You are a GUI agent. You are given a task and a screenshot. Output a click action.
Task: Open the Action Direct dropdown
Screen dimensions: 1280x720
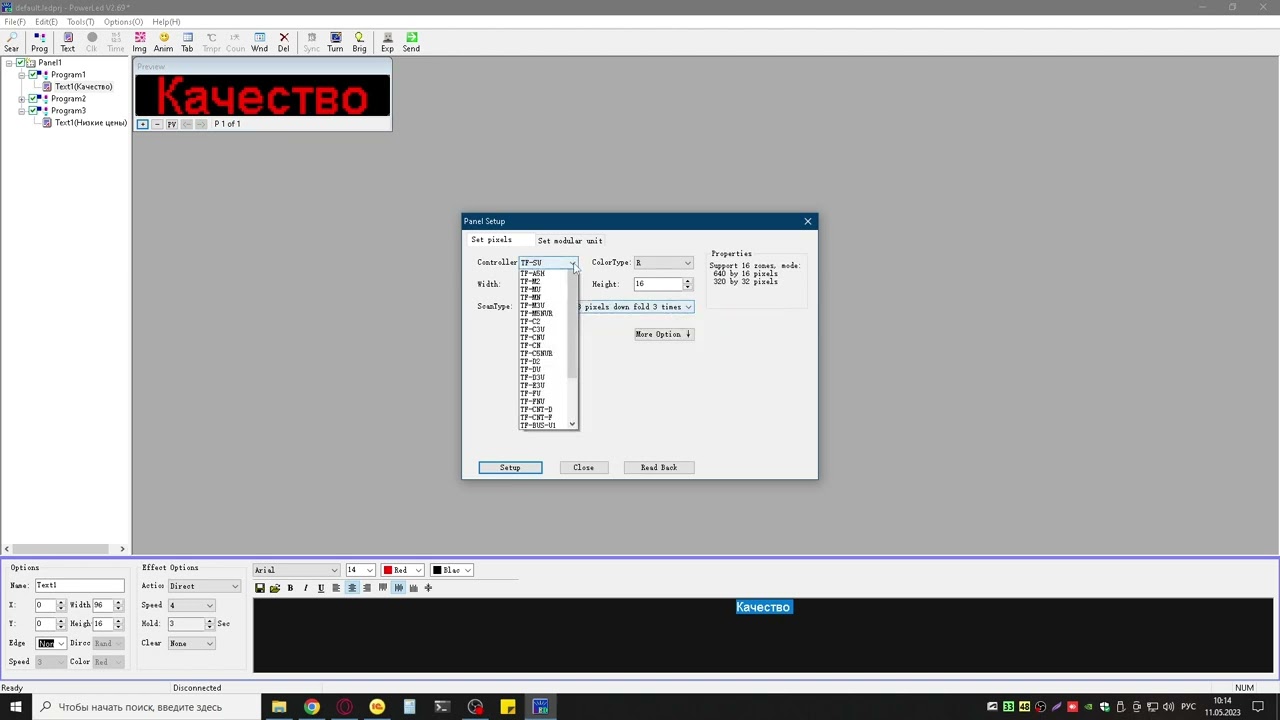204,586
